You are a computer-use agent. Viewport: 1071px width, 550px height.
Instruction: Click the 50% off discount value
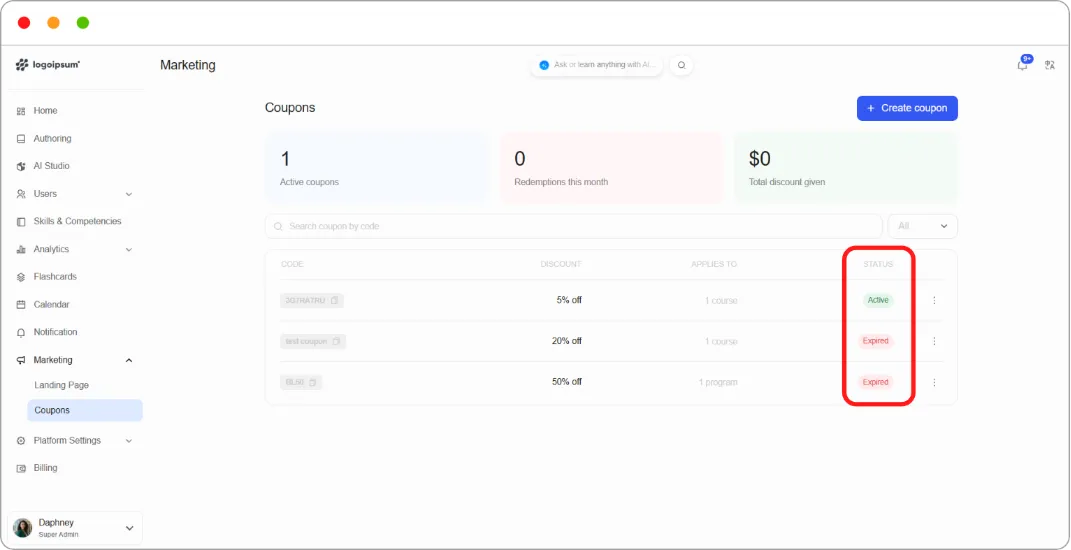[x=567, y=382]
